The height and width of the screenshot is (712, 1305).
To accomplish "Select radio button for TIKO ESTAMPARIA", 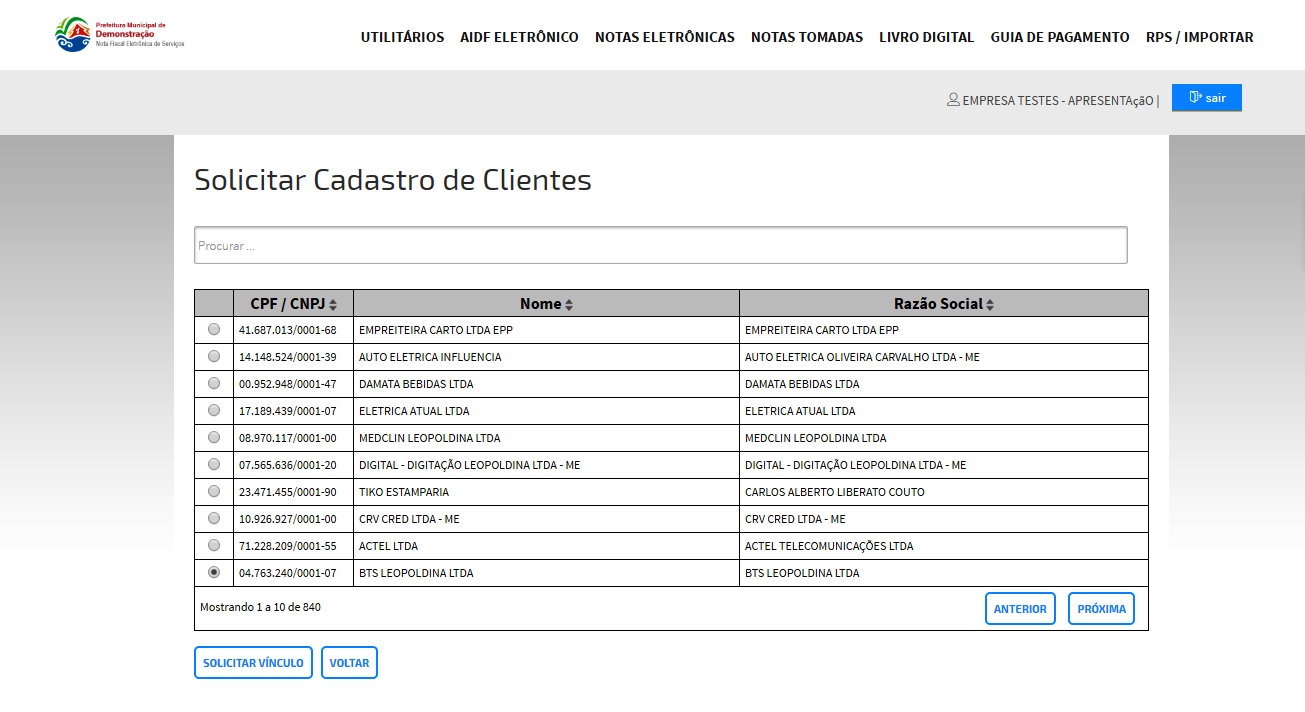I will pyautogui.click(x=214, y=491).
